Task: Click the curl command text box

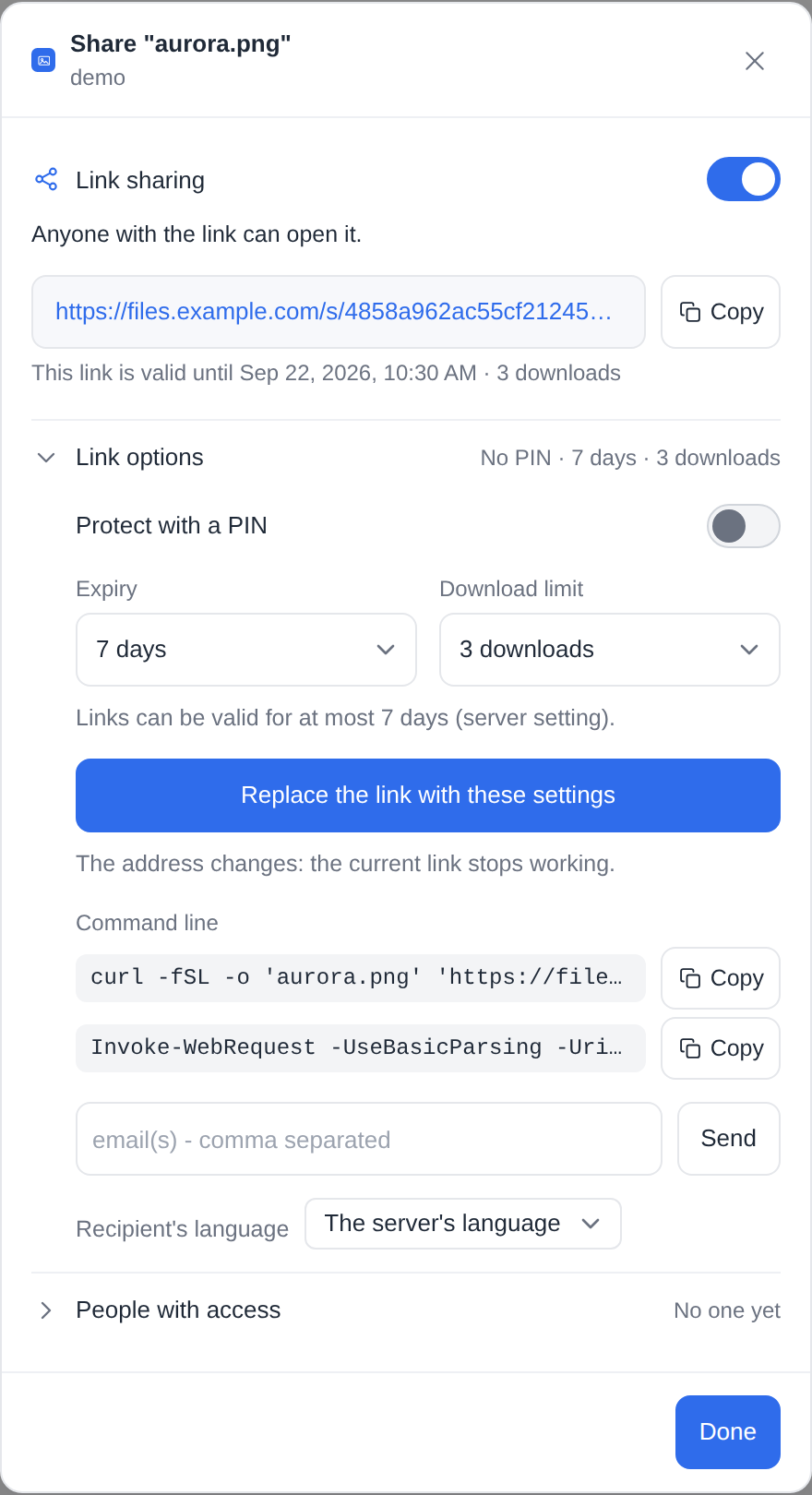Action: click(x=361, y=978)
